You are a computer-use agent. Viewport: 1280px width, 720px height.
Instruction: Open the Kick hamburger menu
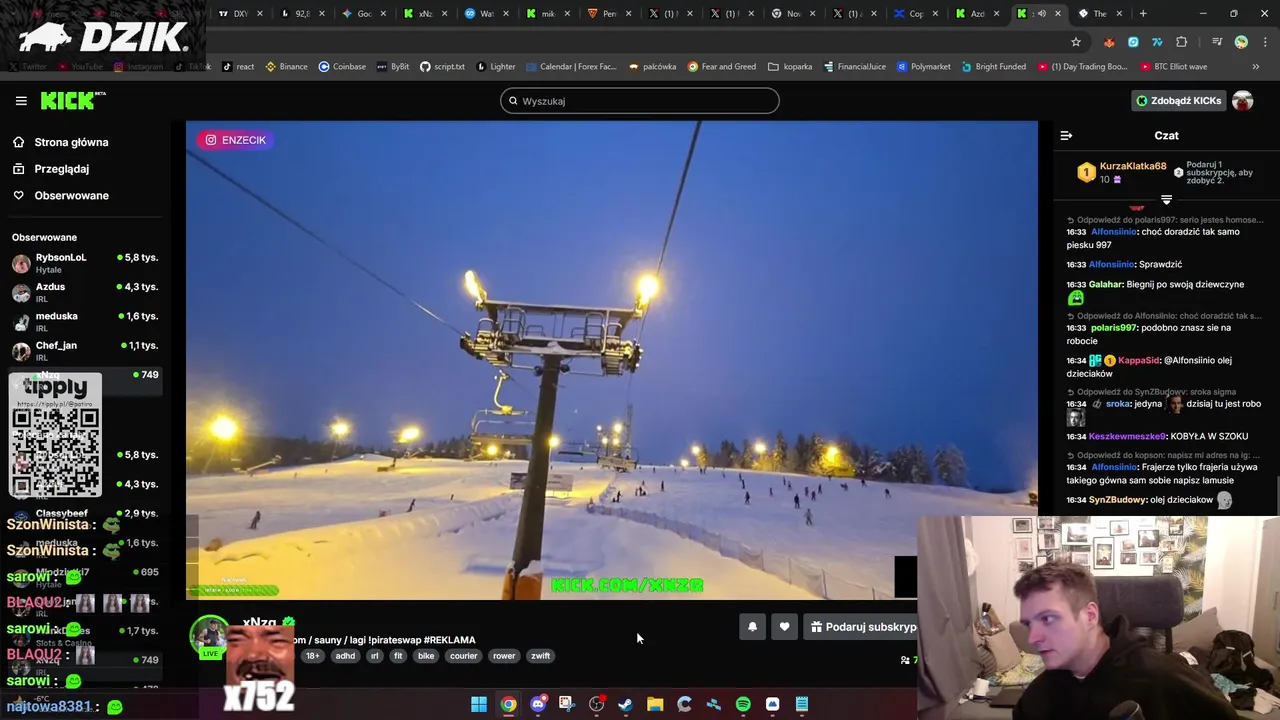pos(21,101)
